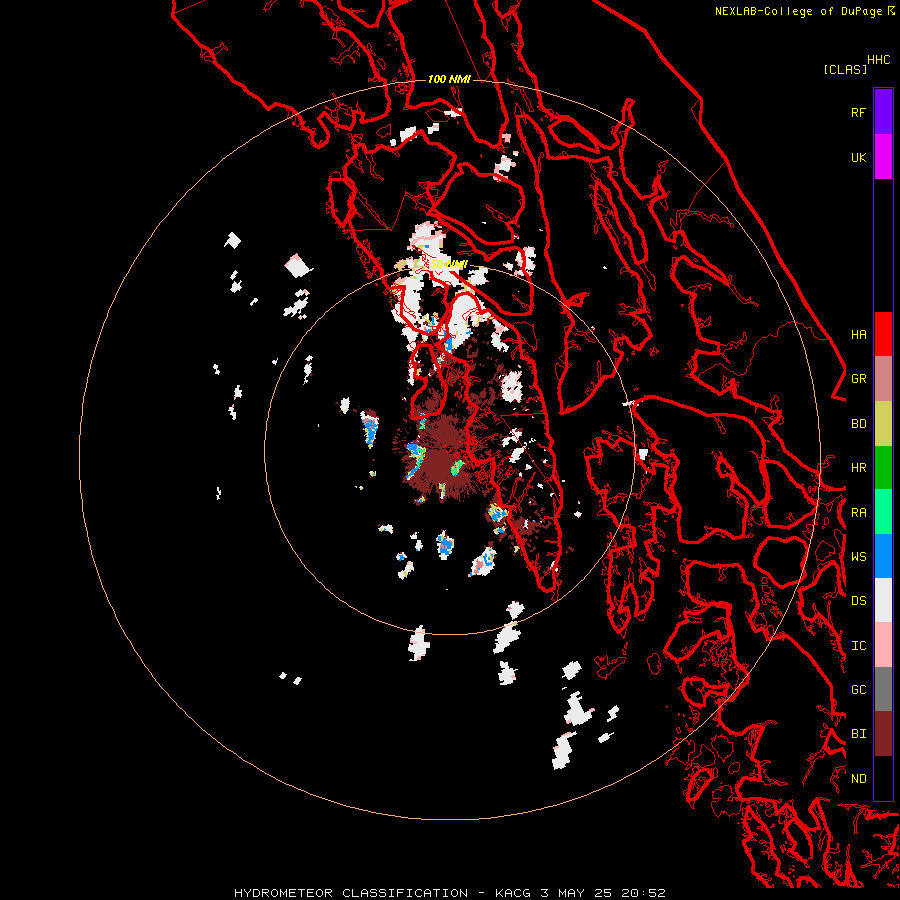Click the IC legend label

[858, 646]
